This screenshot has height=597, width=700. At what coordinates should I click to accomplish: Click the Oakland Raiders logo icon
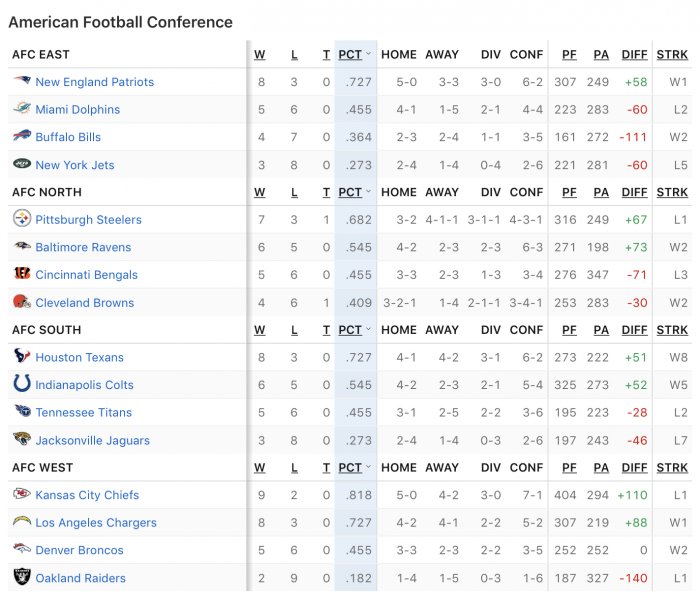click(22, 577)
